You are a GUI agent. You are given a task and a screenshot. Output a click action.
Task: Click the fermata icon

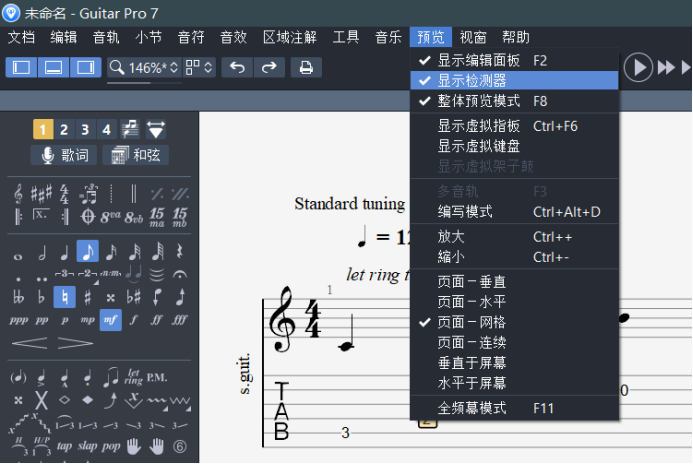(179, 275)
